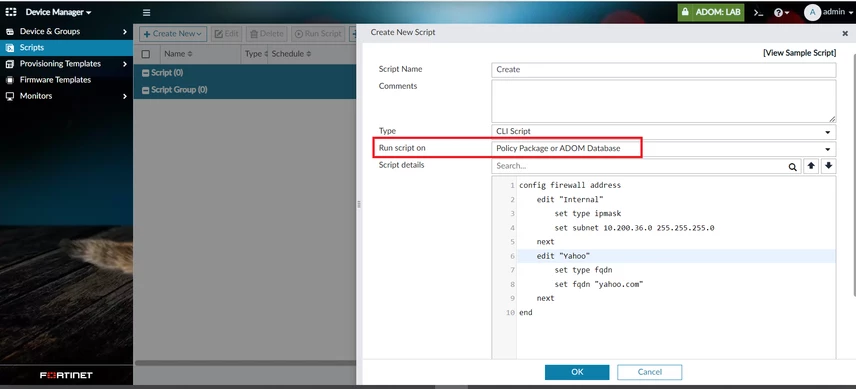This screenshot has width=856, height=389.
Task: Click the 'end' line in script
Action: (x=526, y=313)
